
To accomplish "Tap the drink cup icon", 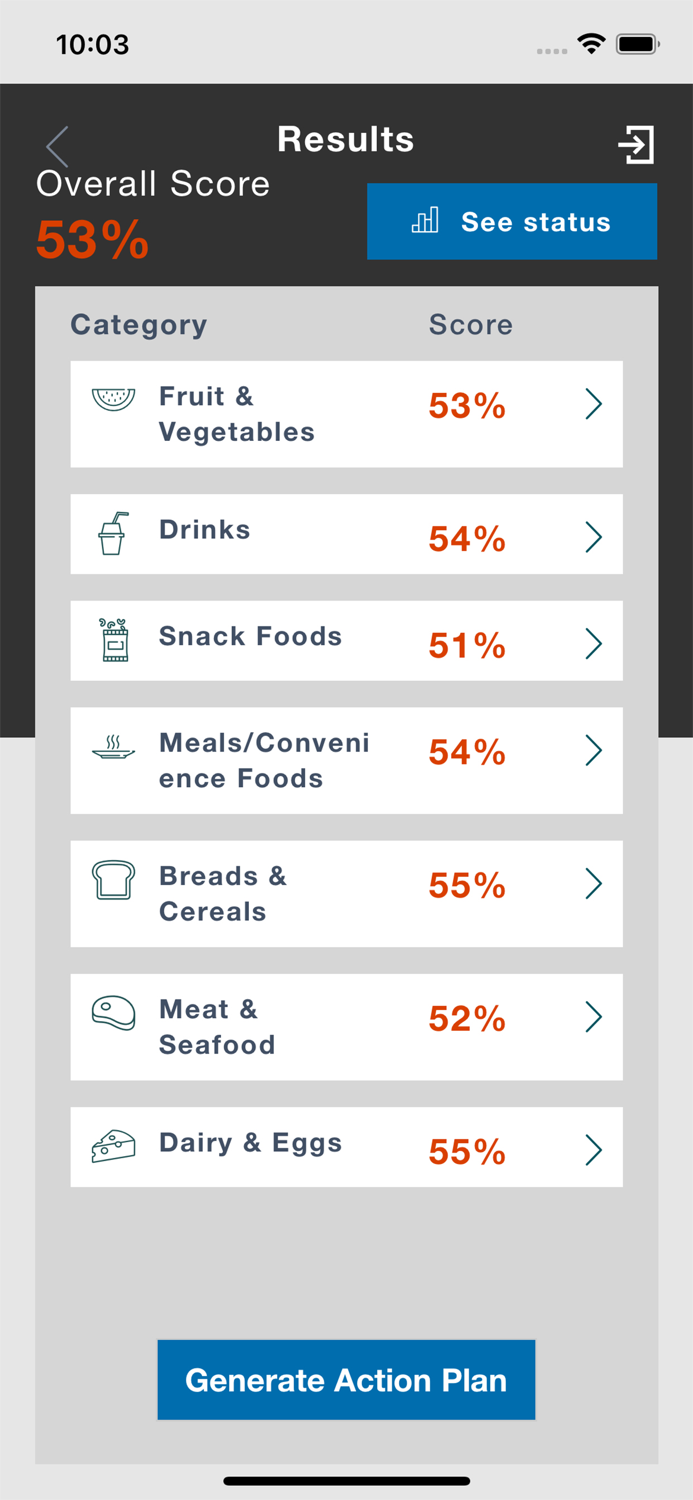I will coord(112,534).
